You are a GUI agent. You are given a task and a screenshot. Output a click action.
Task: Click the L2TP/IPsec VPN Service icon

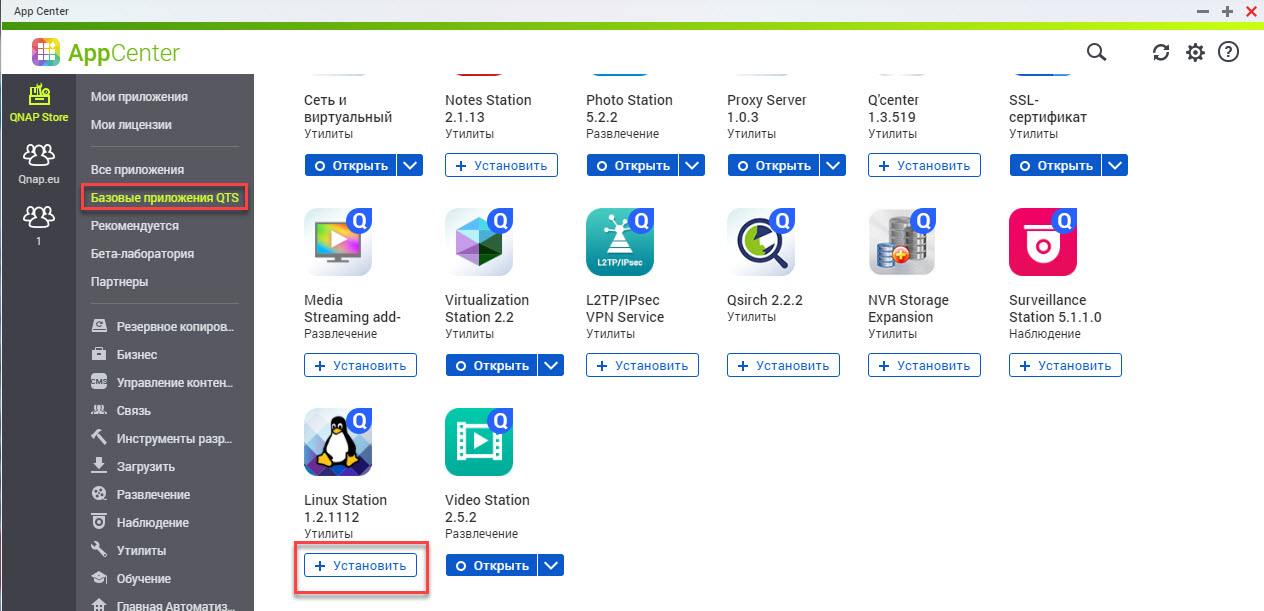click(620, 242)
